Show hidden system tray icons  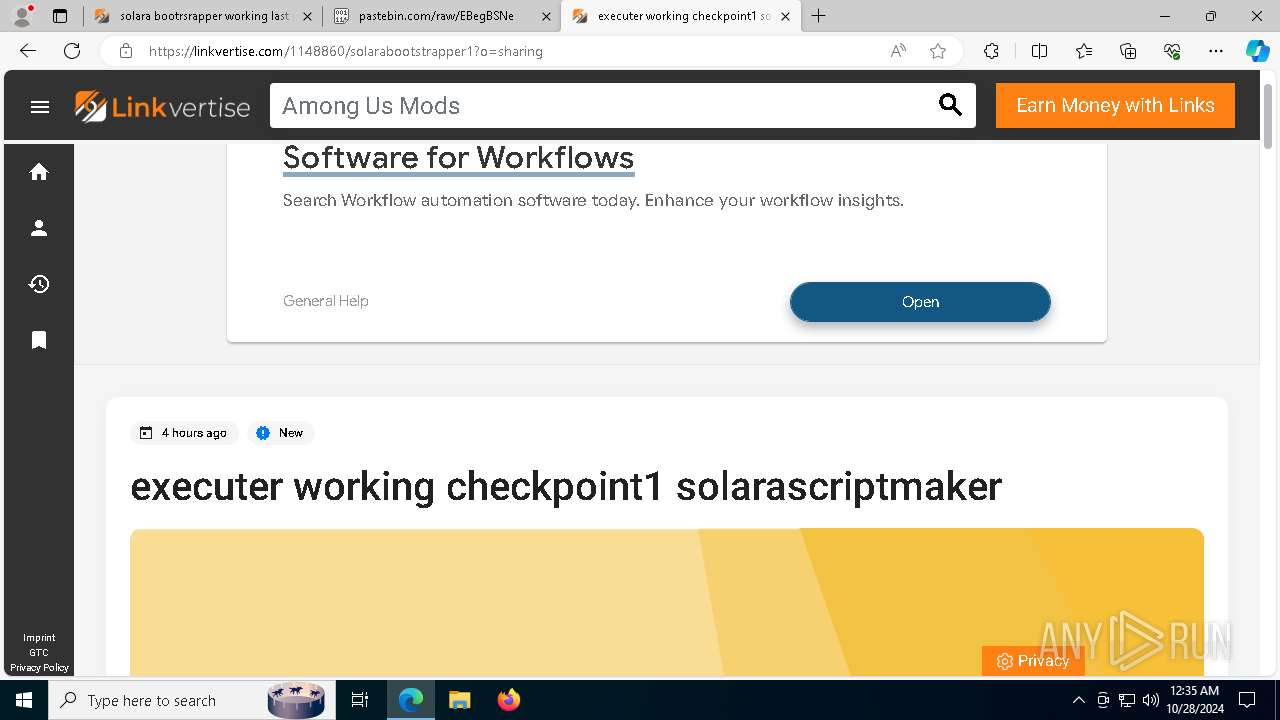coord(1078,700)
